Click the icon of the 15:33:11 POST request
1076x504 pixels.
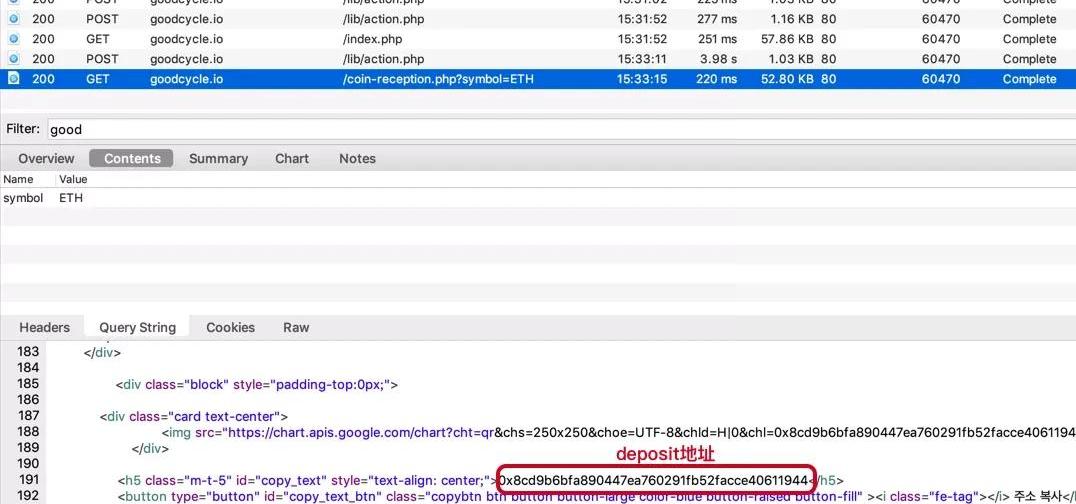tap(13, 59)
